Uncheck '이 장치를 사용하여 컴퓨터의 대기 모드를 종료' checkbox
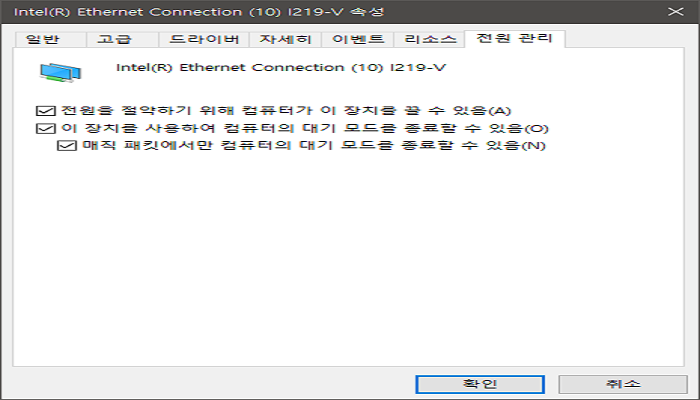The image size is (700, 400). pos(42,129)
